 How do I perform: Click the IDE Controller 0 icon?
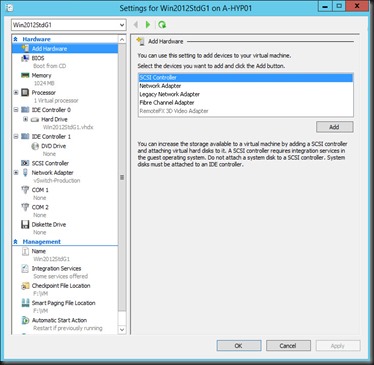(25, 110)
